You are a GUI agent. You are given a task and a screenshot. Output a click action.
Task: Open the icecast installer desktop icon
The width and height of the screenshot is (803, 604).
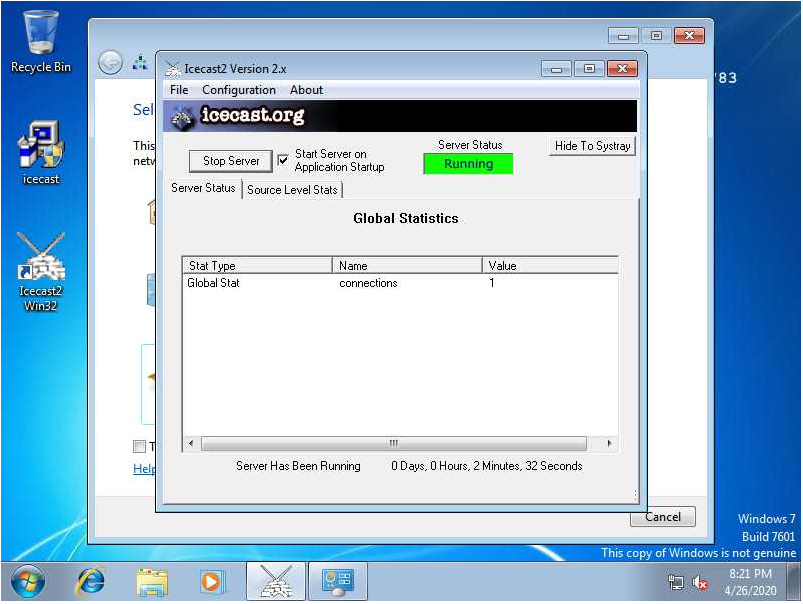click(x=41, y=151)
